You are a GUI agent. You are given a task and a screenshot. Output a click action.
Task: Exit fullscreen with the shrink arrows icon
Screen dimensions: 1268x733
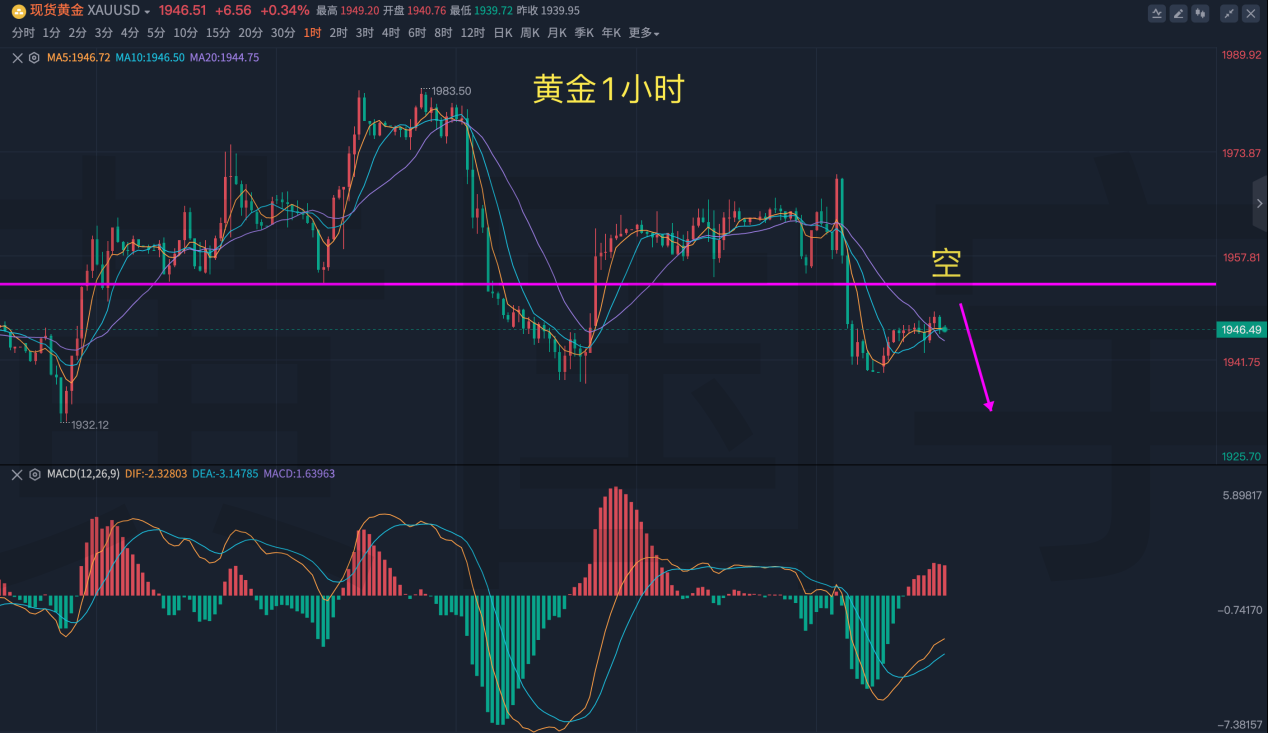coord(1229,13)
